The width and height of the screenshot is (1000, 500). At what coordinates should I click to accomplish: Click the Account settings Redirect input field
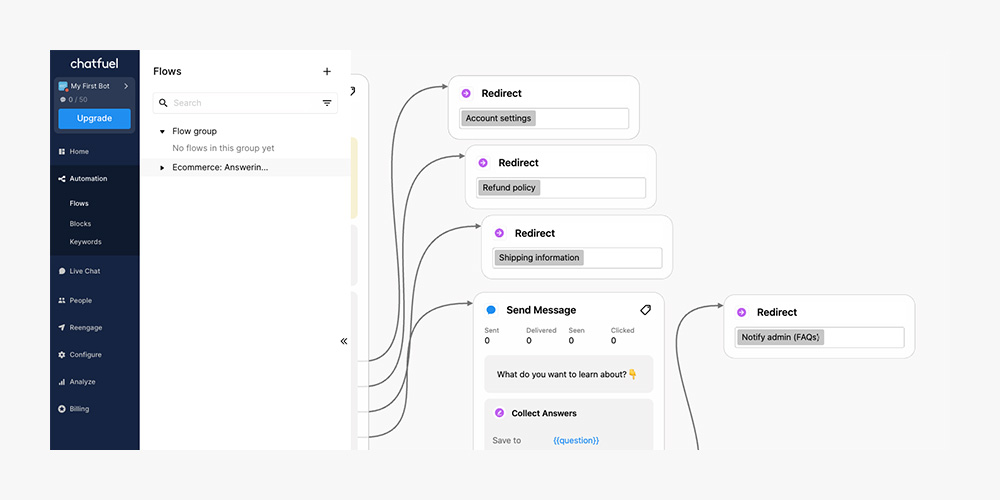point(544,119)
